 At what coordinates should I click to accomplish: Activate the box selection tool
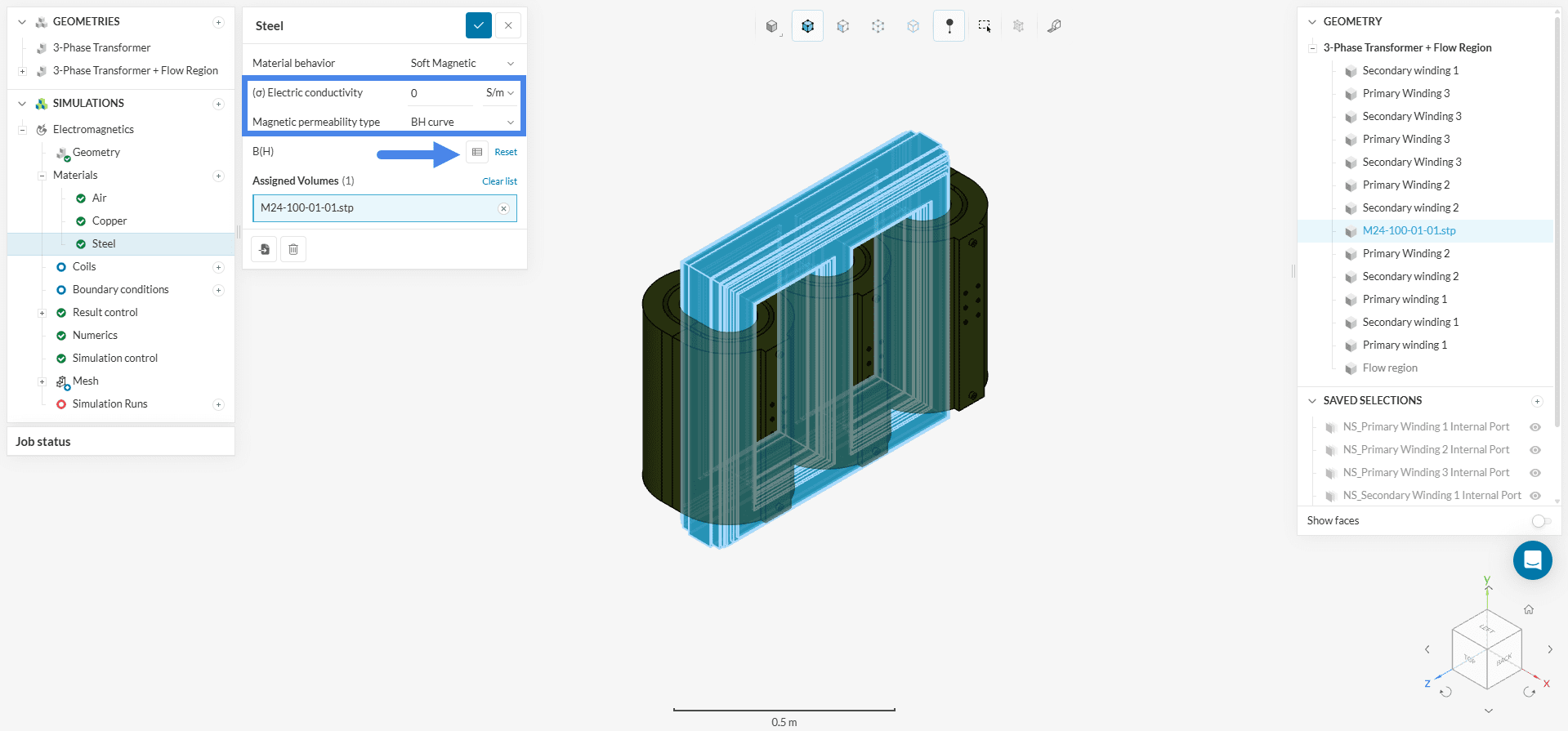pos(984,26)
